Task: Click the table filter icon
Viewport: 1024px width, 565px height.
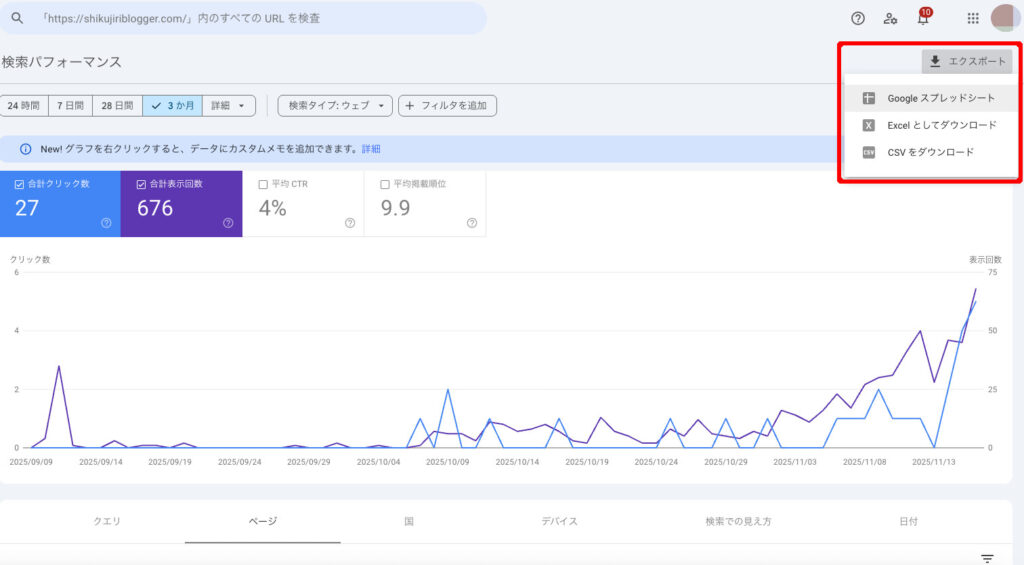Action: coord(987,558)
